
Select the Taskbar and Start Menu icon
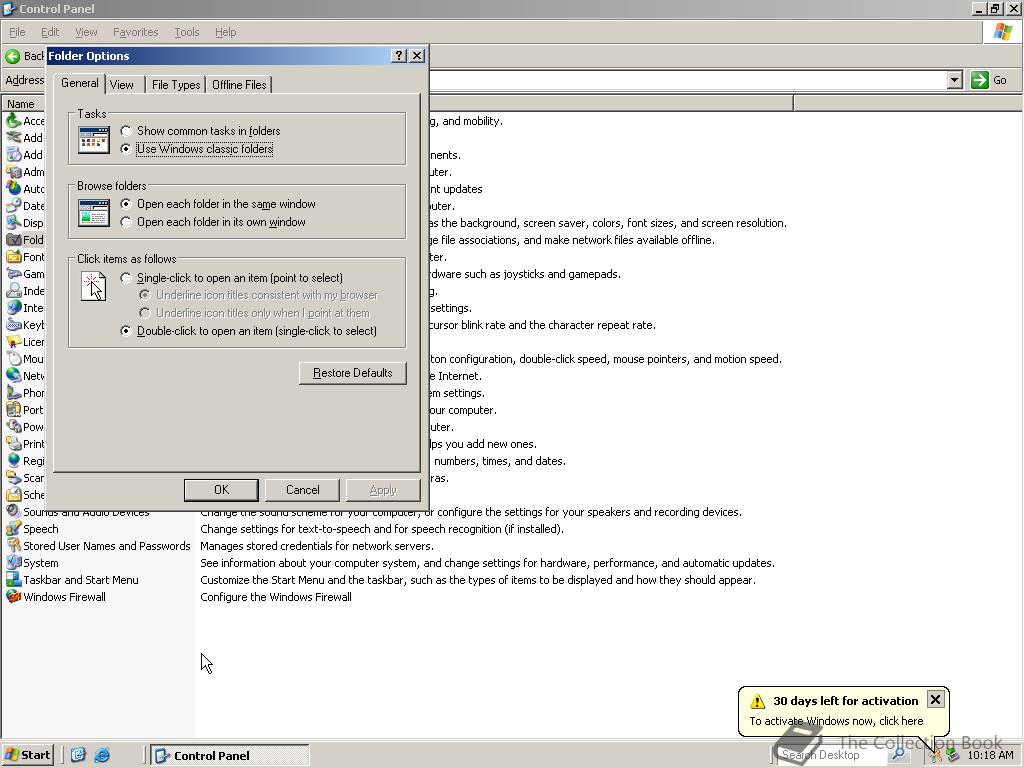point(14,579)
